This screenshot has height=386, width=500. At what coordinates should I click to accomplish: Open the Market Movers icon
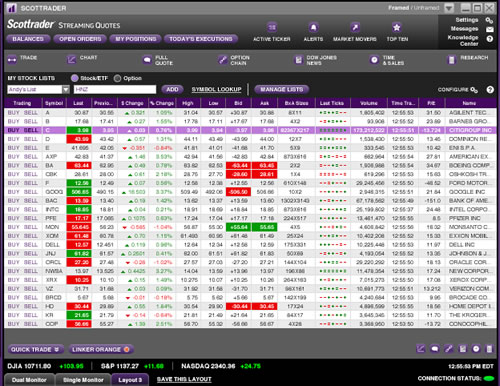[355, 27]
